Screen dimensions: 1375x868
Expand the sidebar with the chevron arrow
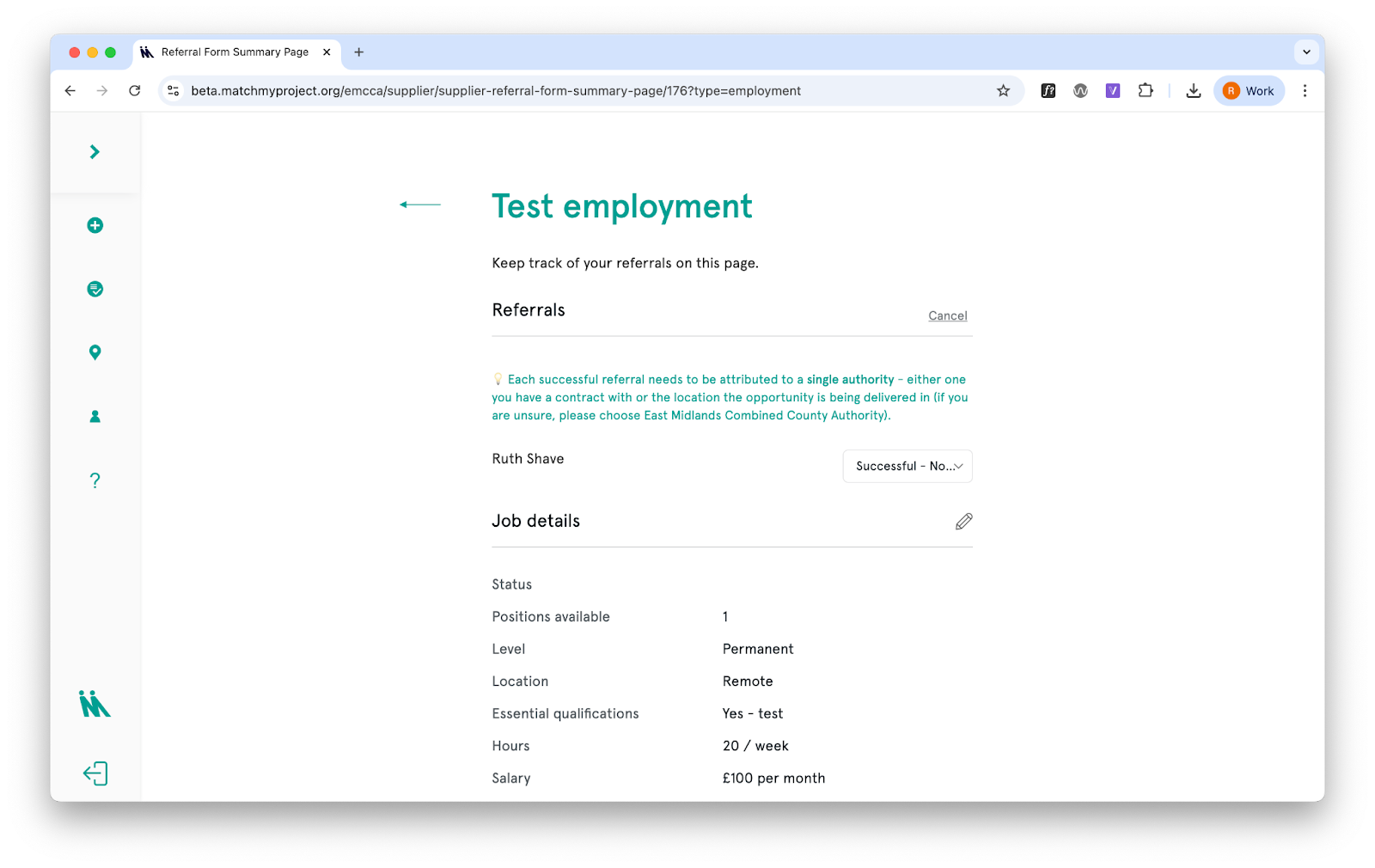[x=95, y=152]
